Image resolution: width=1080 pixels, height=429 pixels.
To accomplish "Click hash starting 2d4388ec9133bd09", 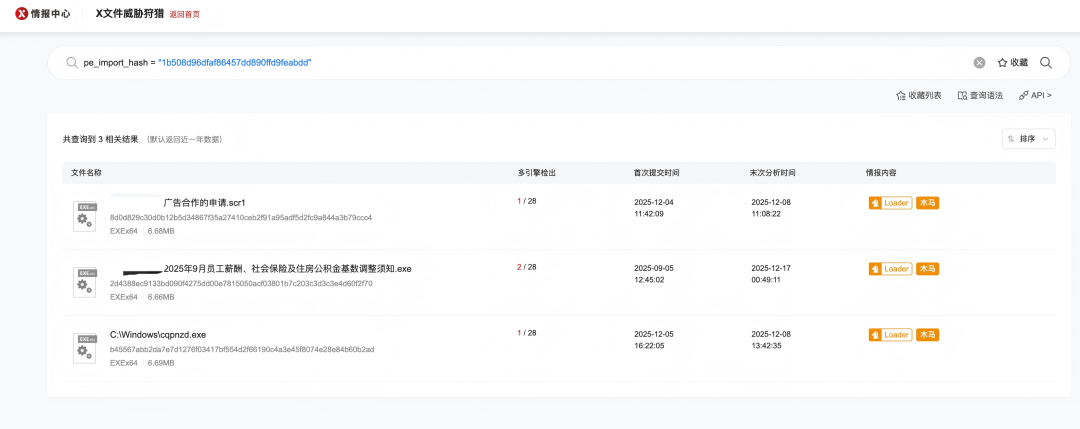I will click(241, 283).
